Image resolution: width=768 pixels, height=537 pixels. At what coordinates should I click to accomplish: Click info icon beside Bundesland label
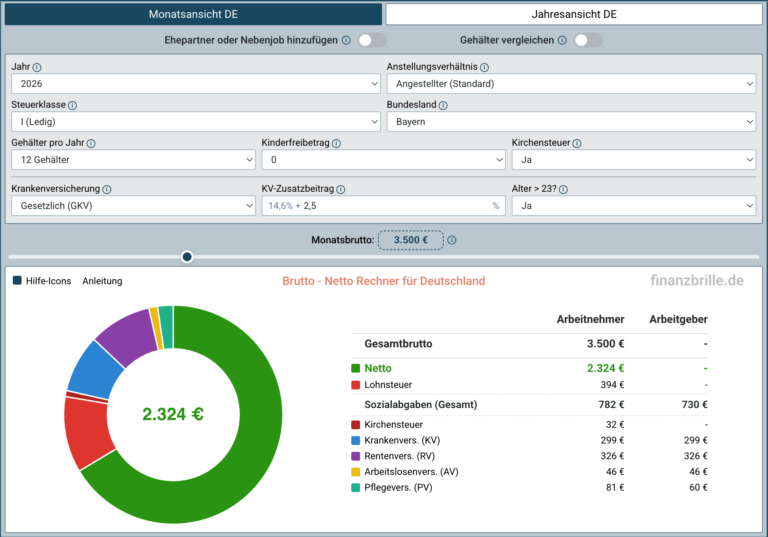[x=443, y=105]
